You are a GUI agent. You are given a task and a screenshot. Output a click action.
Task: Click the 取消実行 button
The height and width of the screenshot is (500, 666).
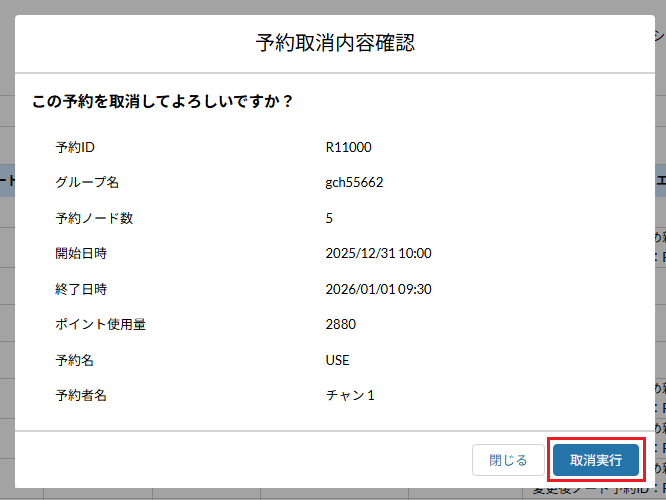[x=596, y=460]
